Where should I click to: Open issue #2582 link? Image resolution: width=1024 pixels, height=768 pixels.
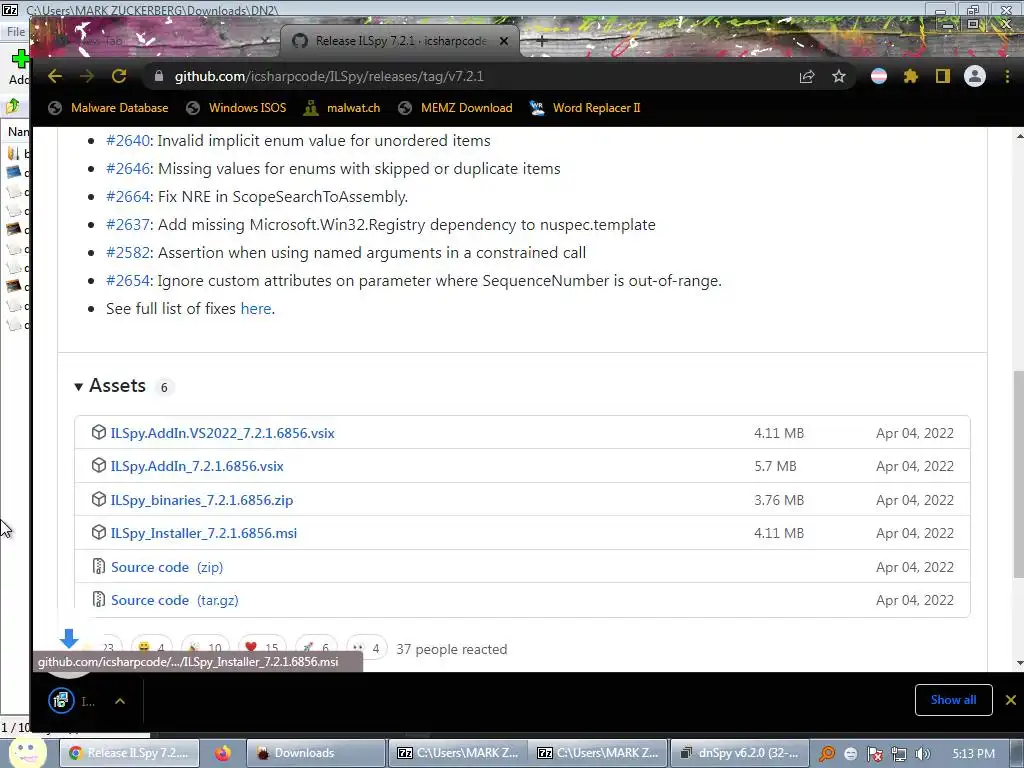coord(128,253)
